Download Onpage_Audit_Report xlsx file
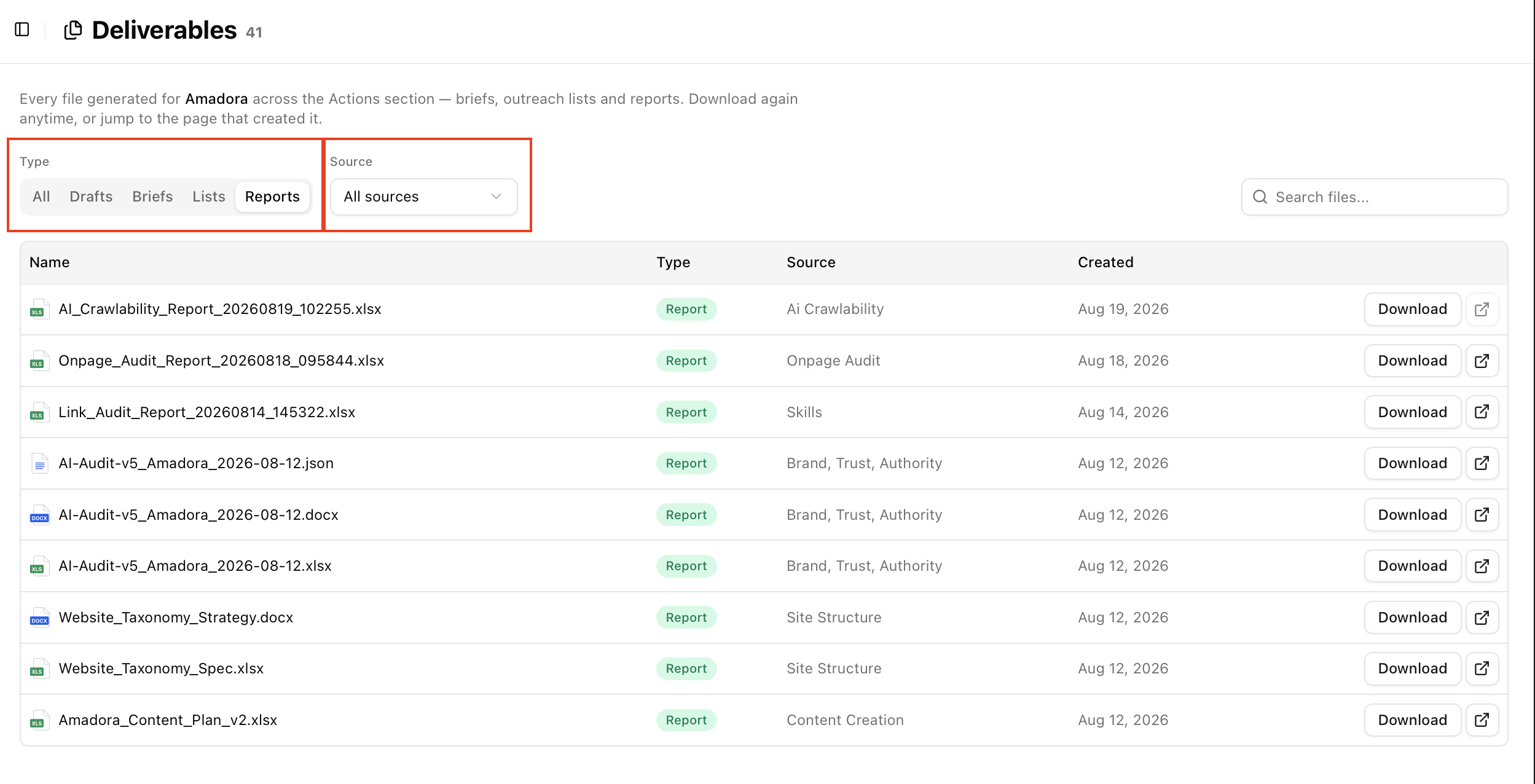Screen dimensions: 1535x784 point(1412,361)
